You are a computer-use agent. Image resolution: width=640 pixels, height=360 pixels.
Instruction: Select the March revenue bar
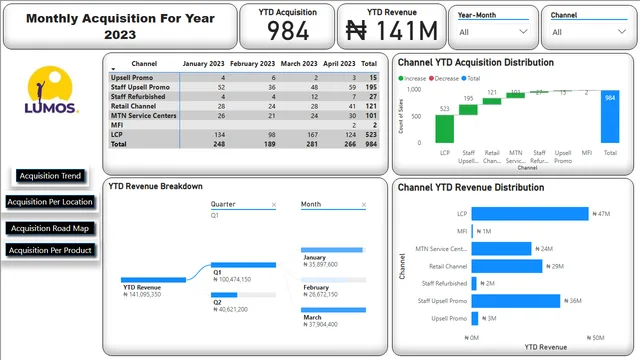tap(333, 310)
